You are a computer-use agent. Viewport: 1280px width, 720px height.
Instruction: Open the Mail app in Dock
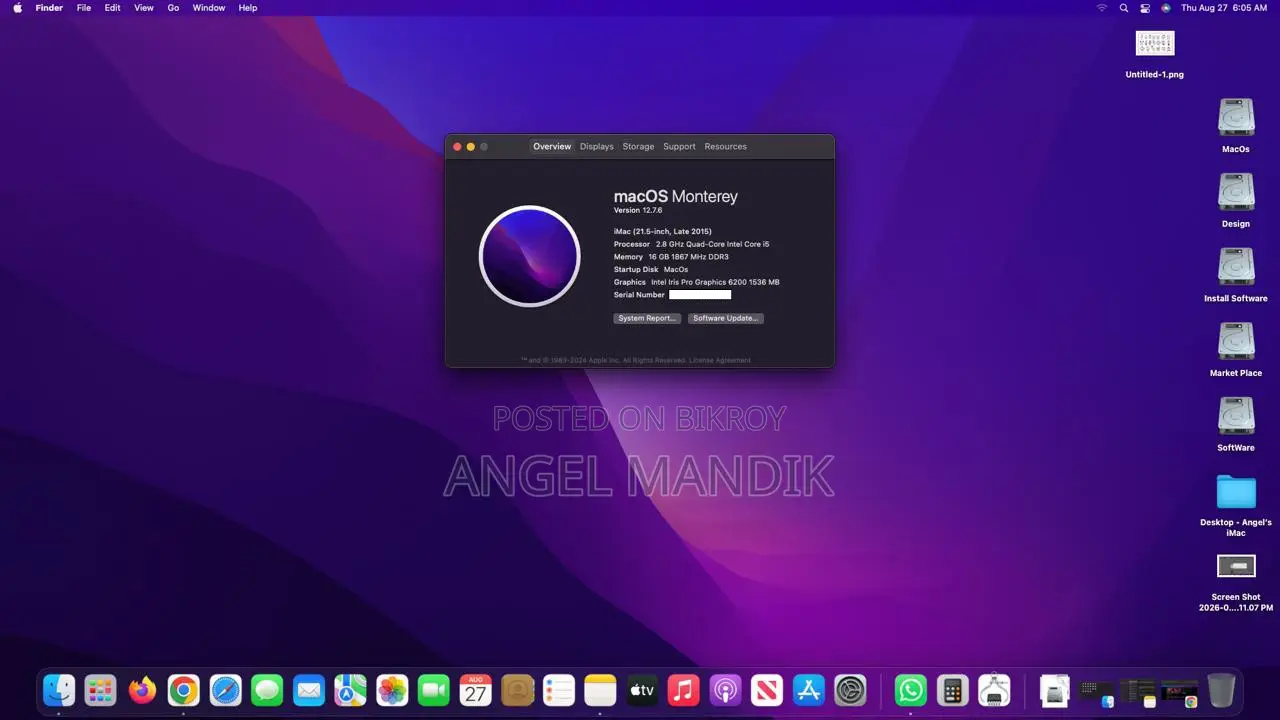click(x=308, y=690)
